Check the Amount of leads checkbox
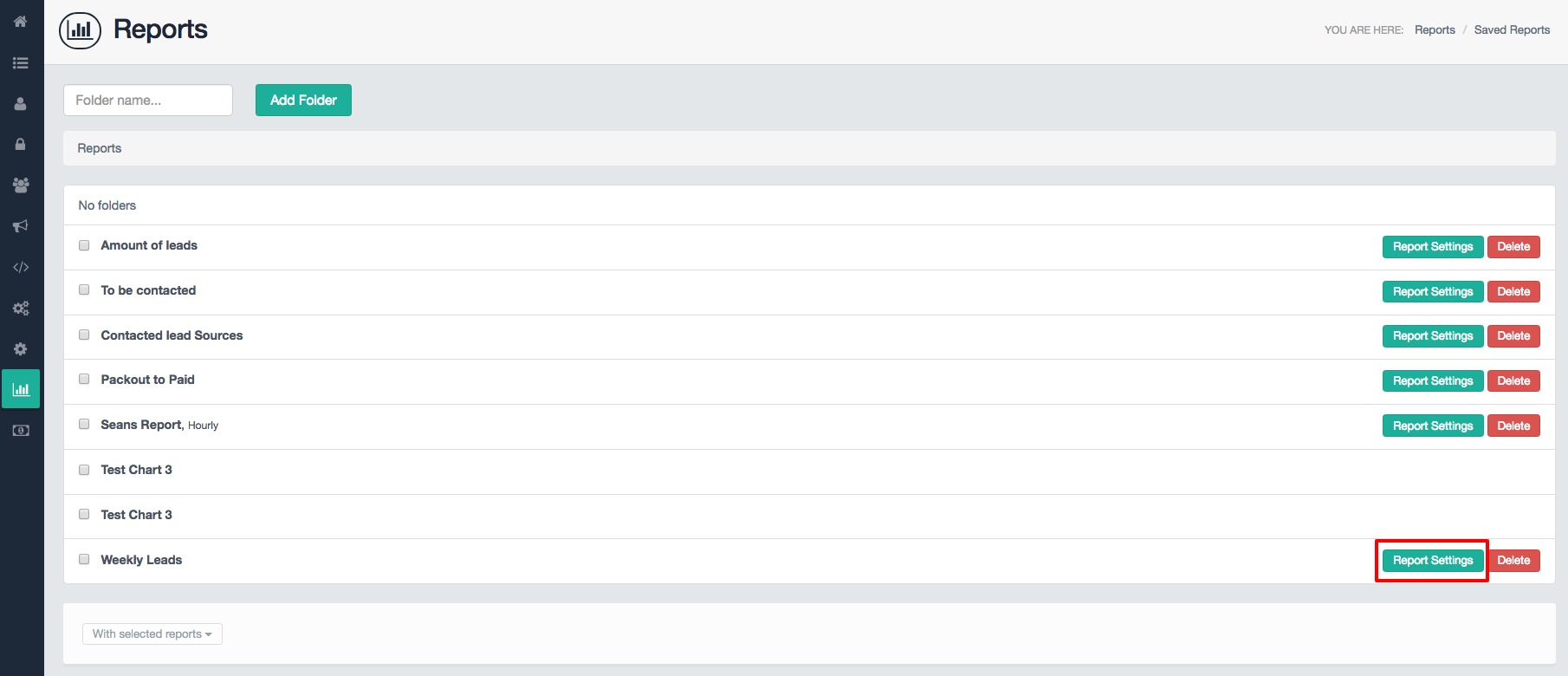 click(x=83, y=244)
